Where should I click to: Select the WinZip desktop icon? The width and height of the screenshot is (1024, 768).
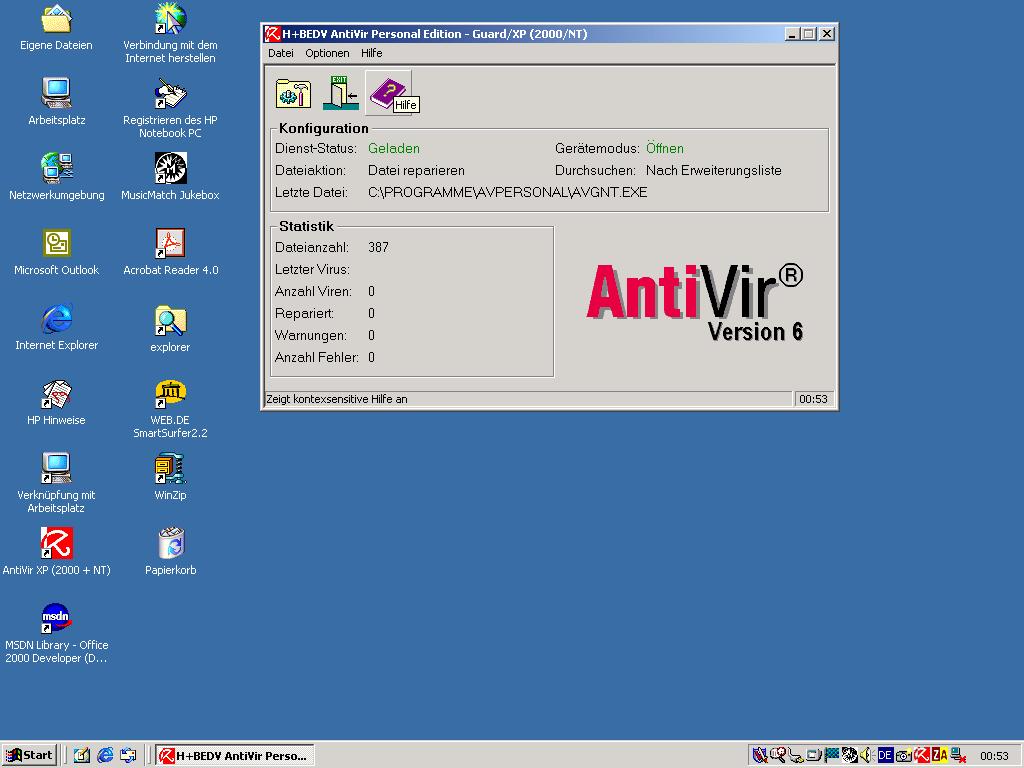pyautogui.click(x=170, y=477)
